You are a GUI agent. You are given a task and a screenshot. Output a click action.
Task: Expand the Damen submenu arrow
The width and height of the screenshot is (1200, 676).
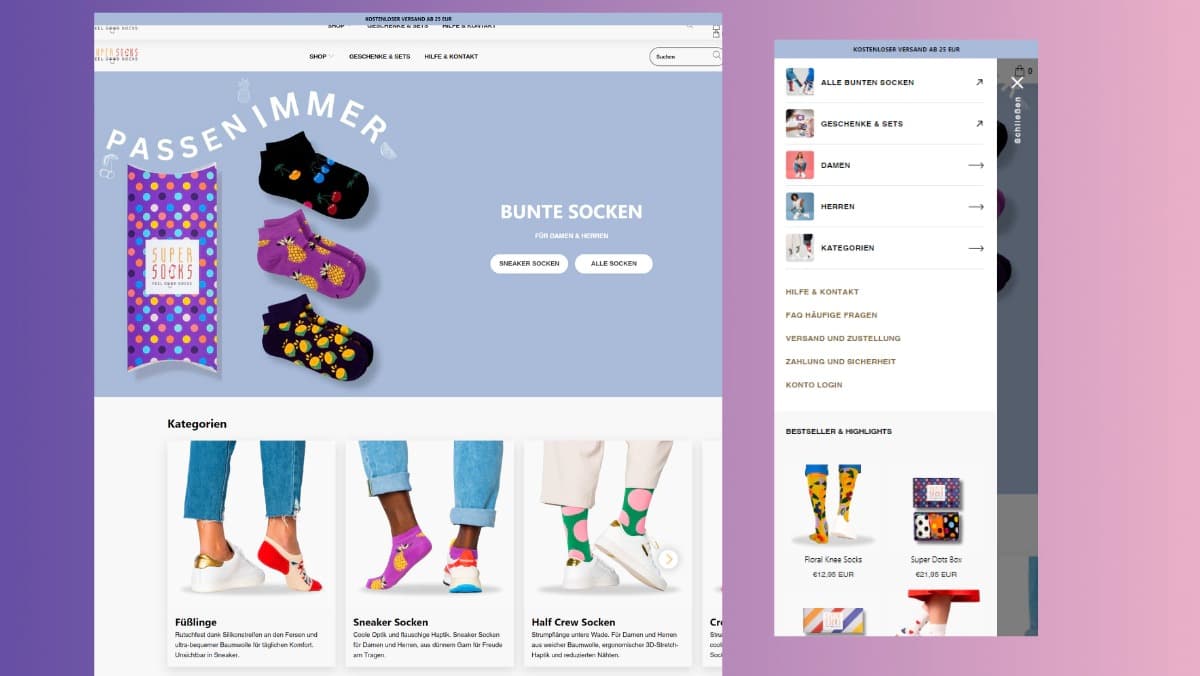click(976, 165)
